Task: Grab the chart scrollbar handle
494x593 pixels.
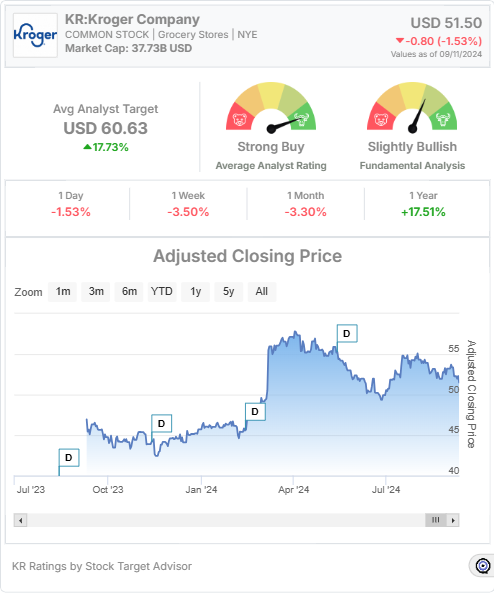Action: (x=436, y=520)
